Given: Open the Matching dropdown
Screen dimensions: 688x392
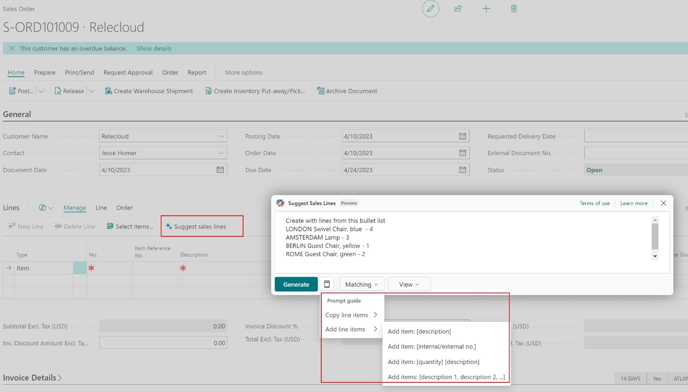Looking at the screenshot, I should pos(362,284).
